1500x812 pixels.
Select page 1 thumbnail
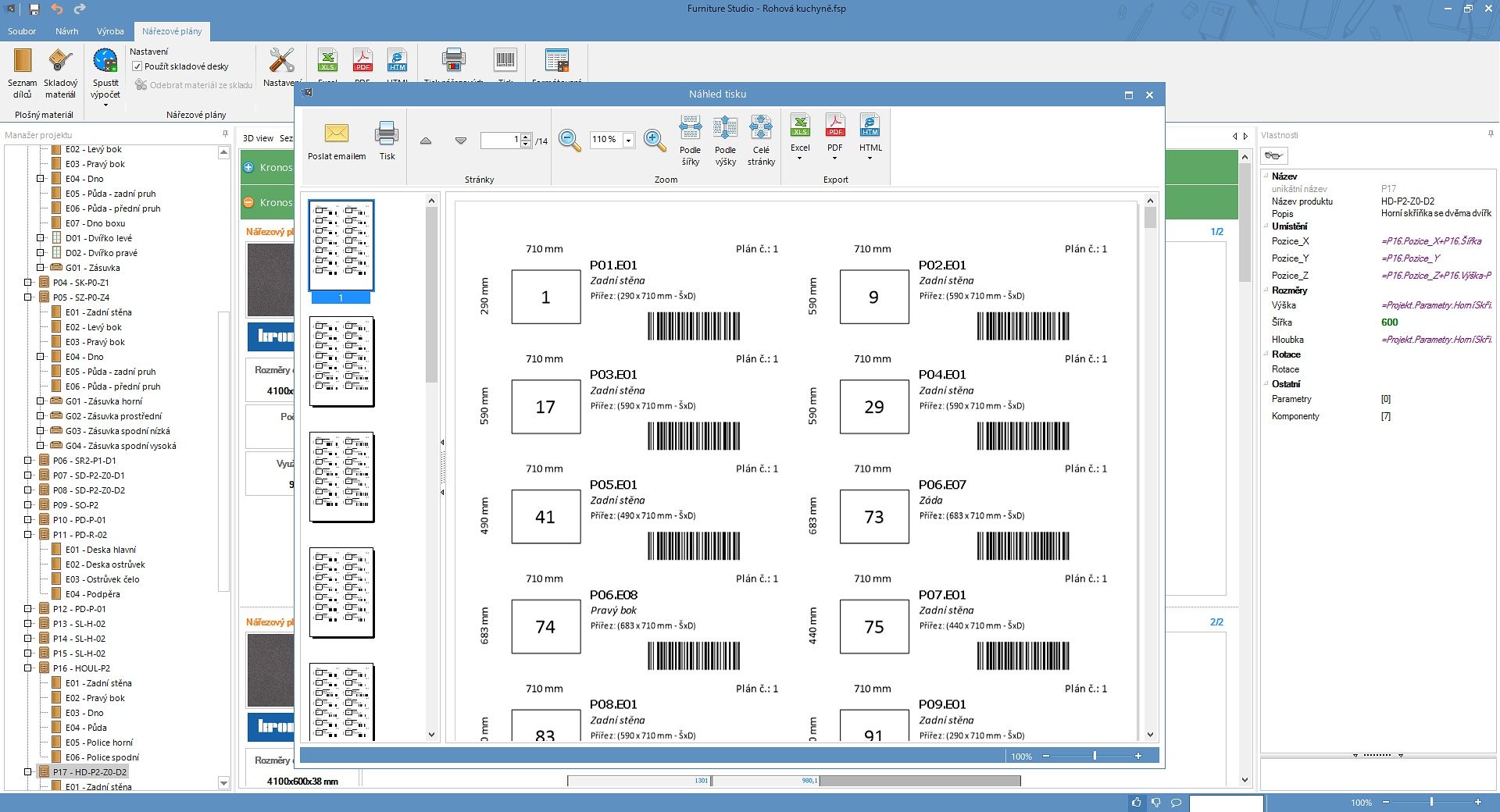341,245
